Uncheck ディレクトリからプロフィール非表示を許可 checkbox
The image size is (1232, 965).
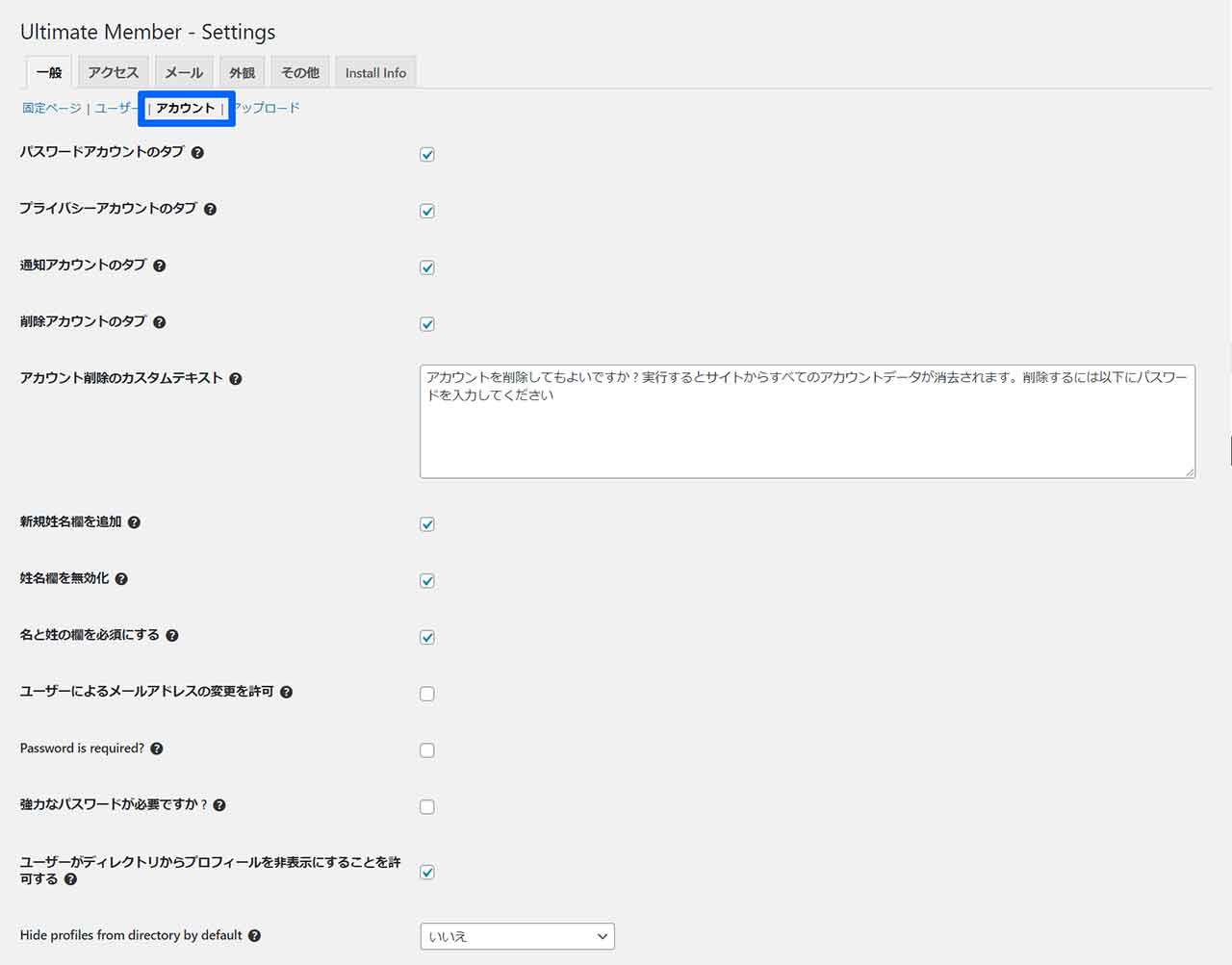(x=427, y=873)
